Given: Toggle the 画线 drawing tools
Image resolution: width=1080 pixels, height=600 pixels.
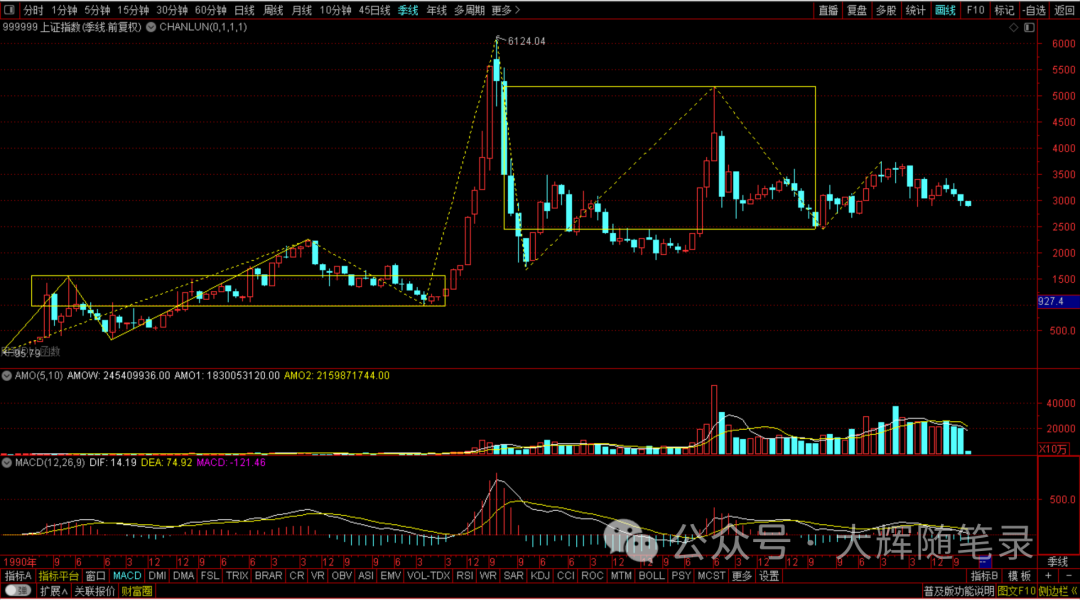Looking at the screenshot, I should click(945, 10).
